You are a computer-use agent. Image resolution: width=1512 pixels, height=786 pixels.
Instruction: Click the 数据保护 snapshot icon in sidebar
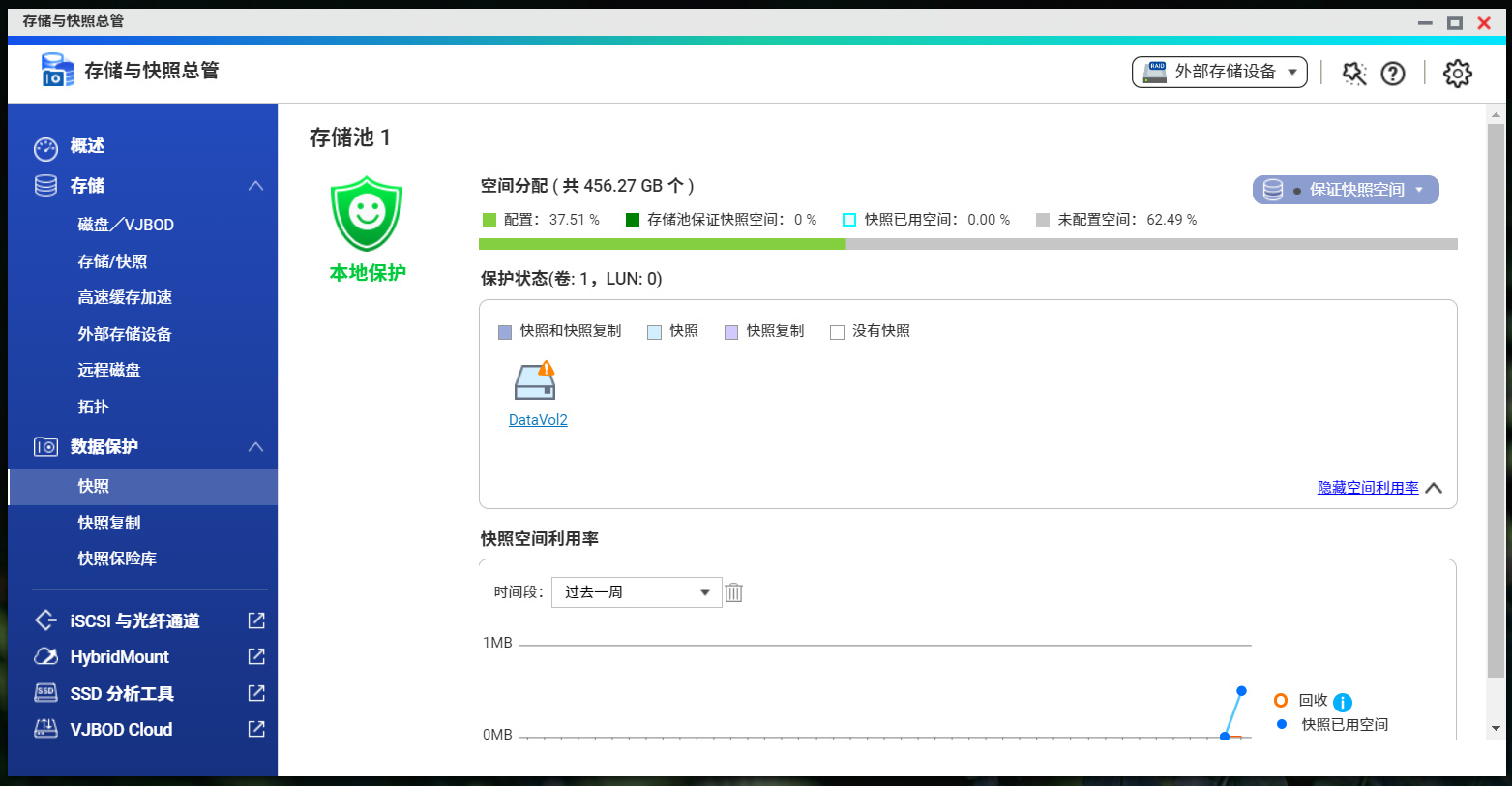tap(45, 447)
